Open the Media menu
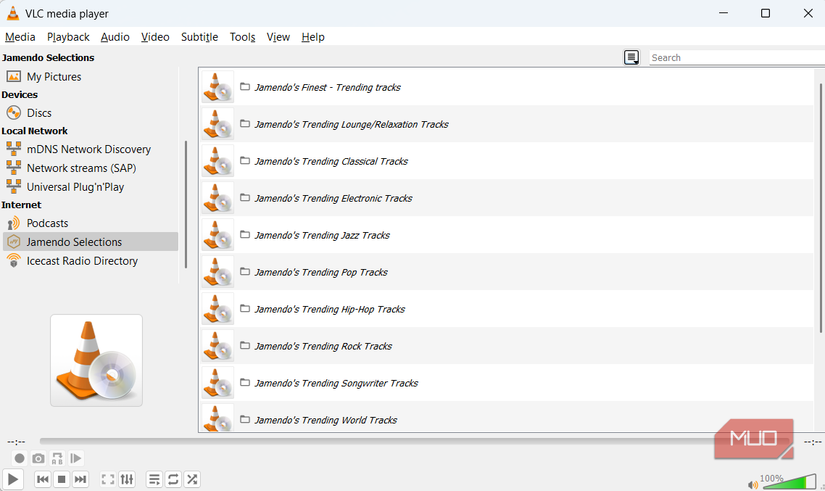 coord(20,37)
